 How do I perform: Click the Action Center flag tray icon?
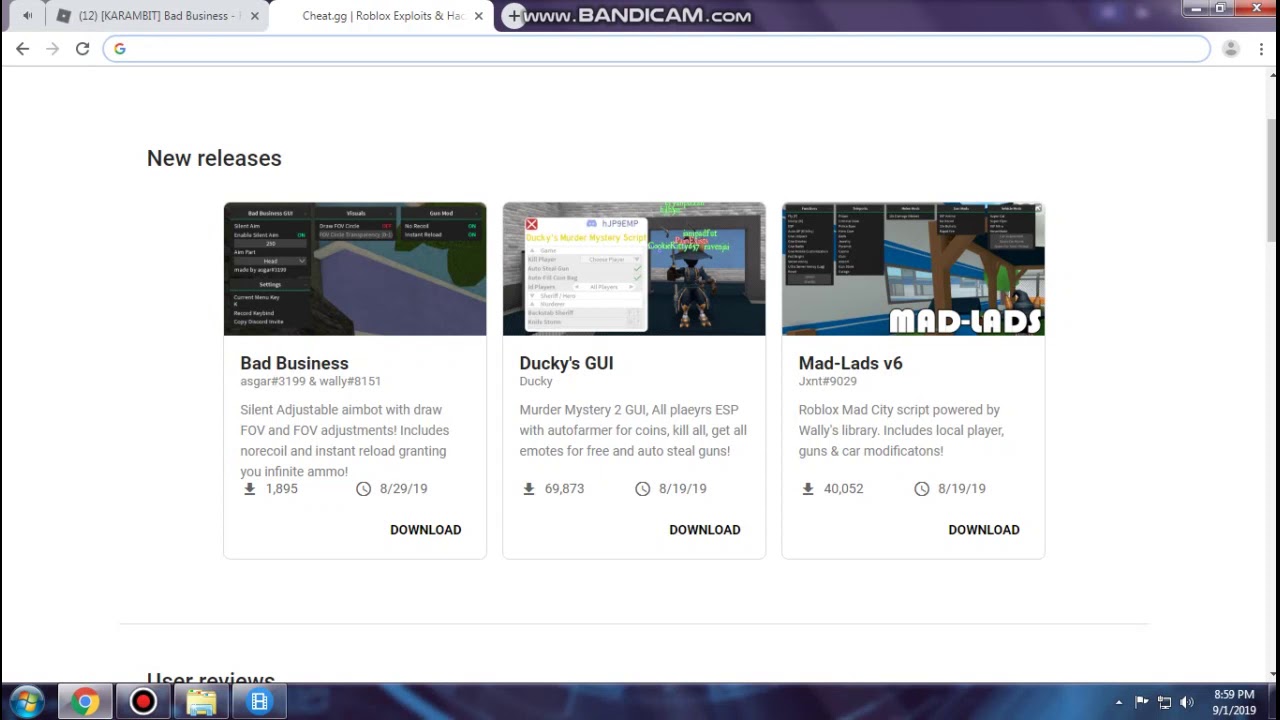[1141, 702]
